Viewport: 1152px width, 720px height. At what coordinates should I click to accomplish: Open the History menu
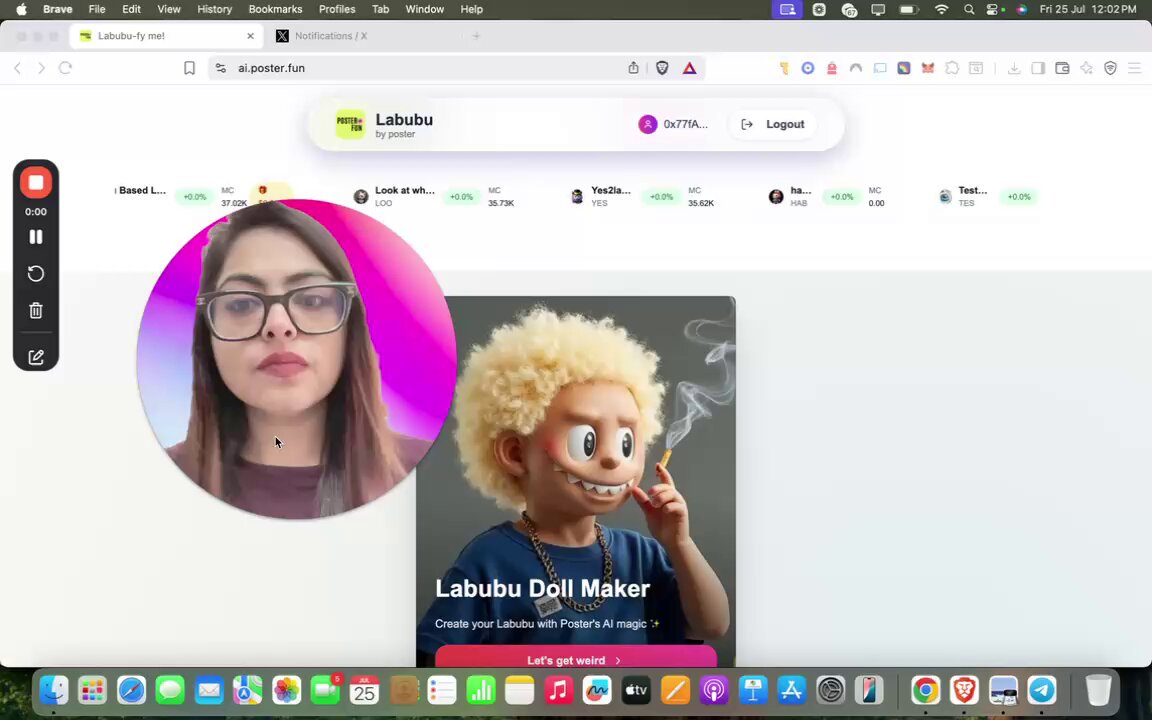point(215,10)
